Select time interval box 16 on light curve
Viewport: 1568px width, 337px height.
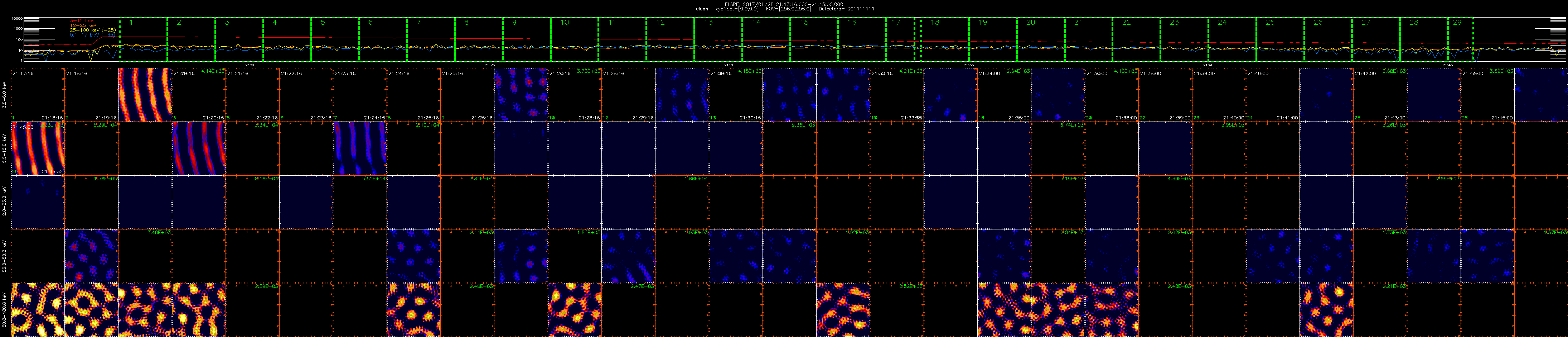coord(862,39)
